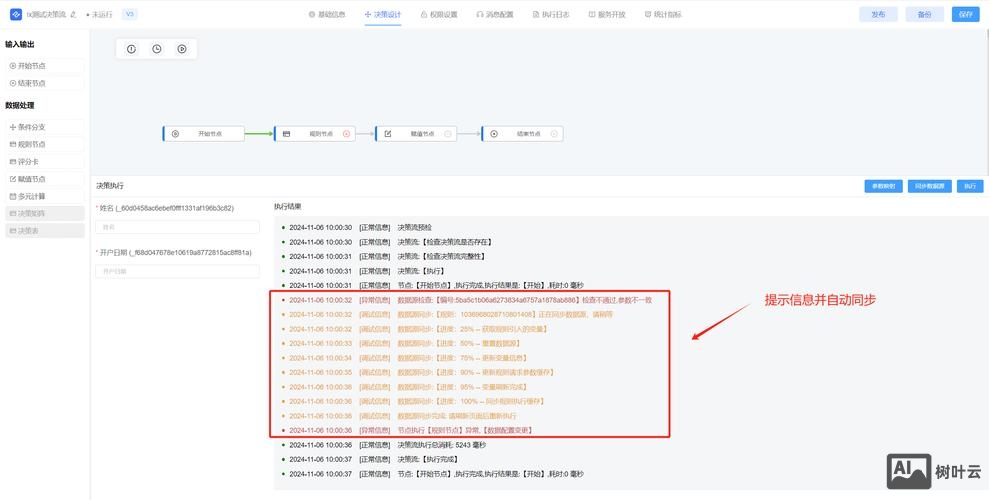Open the V3 version badge
Viewport: 989px width, 500px height.
point(129,14)
